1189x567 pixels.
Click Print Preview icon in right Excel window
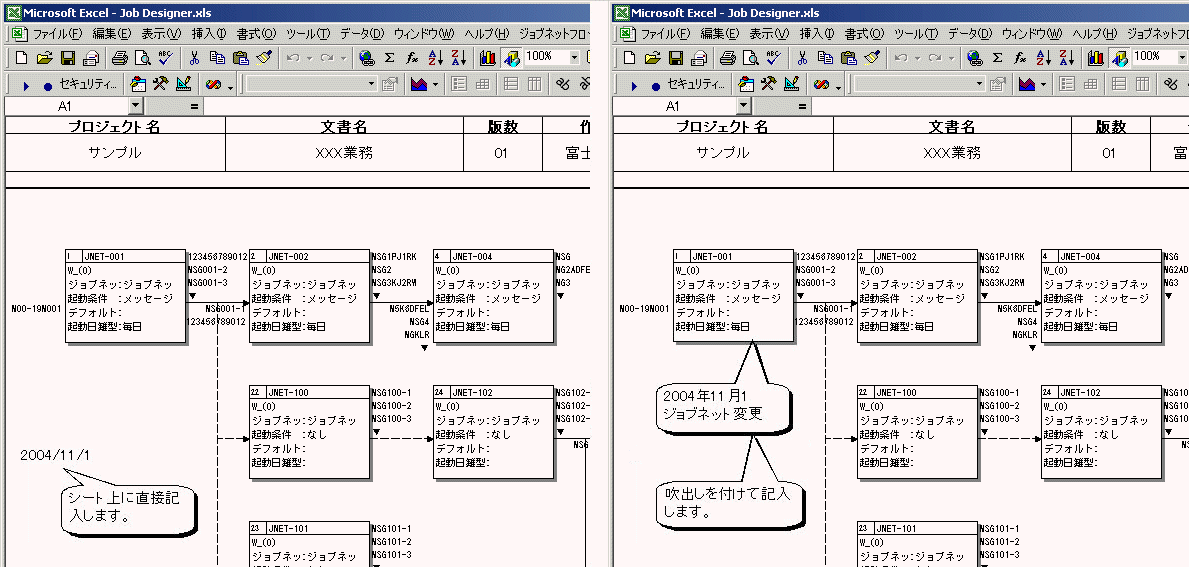pos(751,58)
